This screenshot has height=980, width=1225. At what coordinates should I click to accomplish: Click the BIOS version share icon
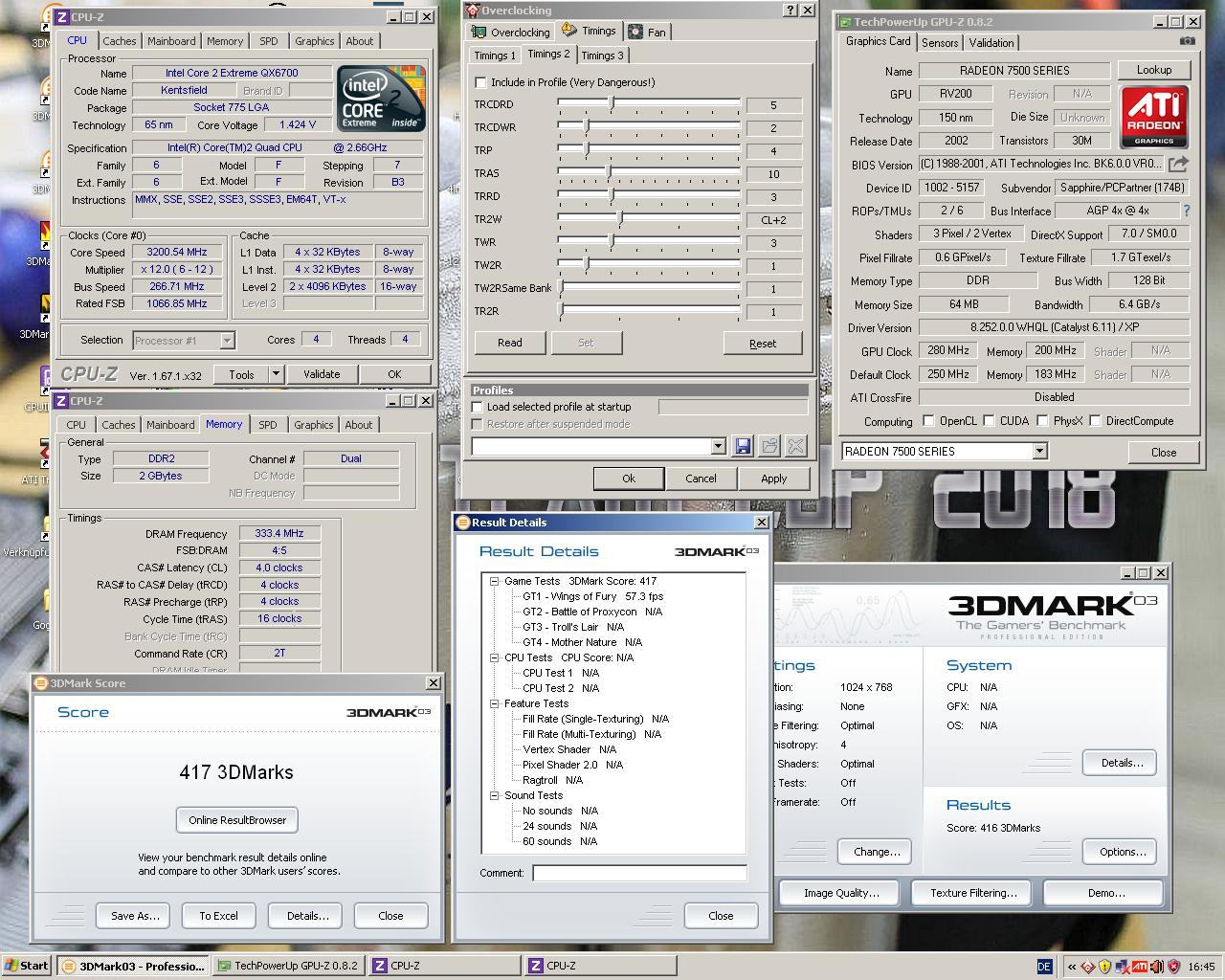click(1178, 165)
